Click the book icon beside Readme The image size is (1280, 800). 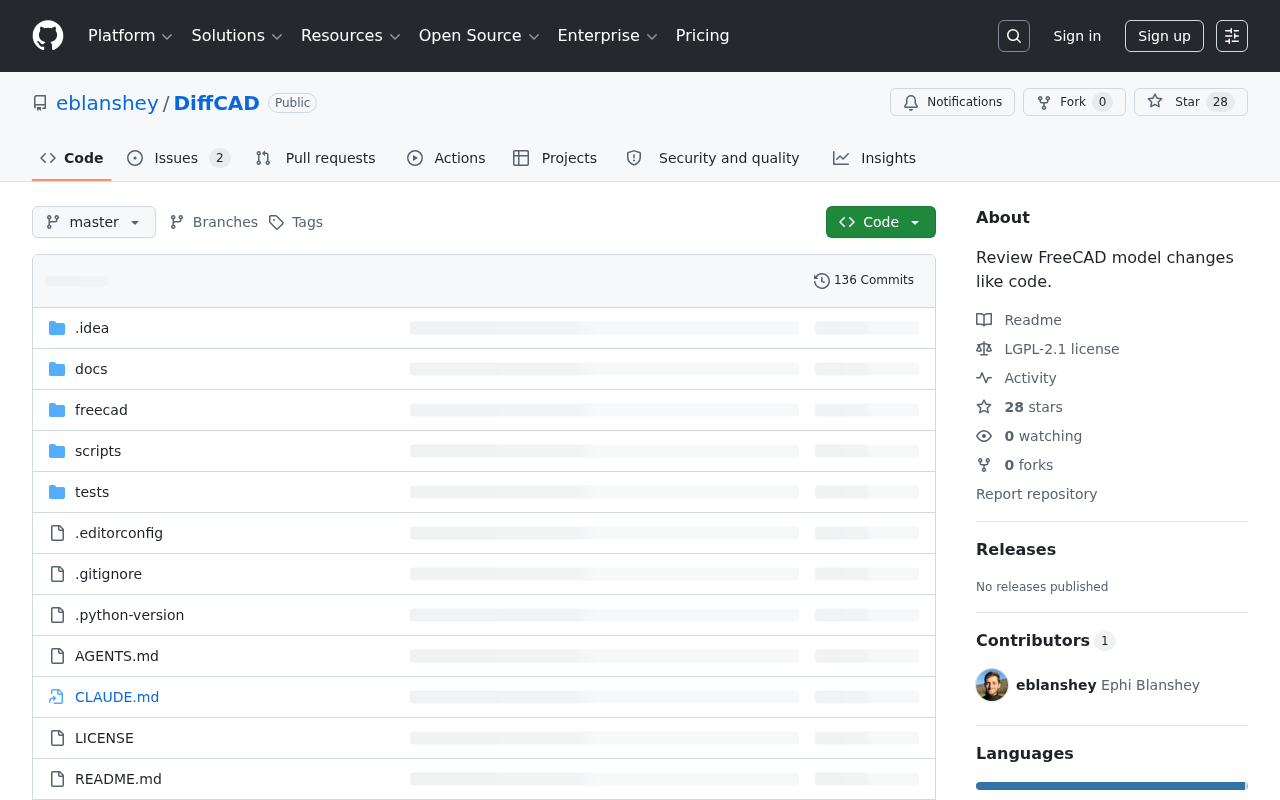984,320
